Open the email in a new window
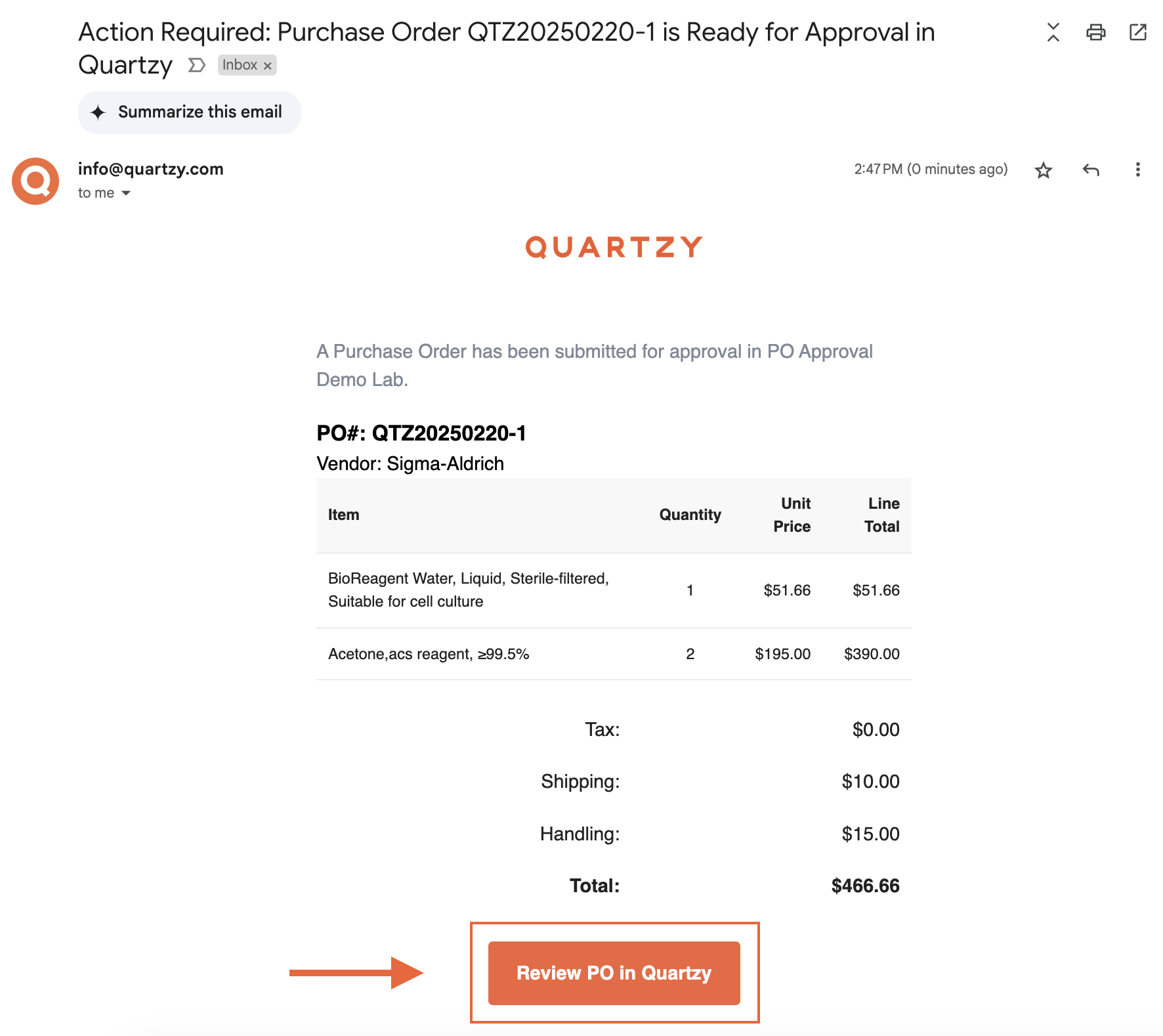The width and height of the screenshot is (1163, 1036). pos(1137,32)
